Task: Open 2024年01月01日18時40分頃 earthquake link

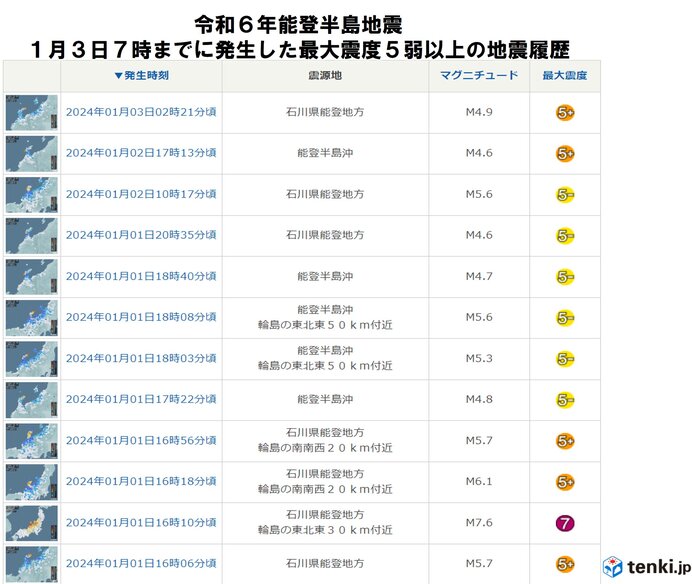Action: click(x=141, y=276)
